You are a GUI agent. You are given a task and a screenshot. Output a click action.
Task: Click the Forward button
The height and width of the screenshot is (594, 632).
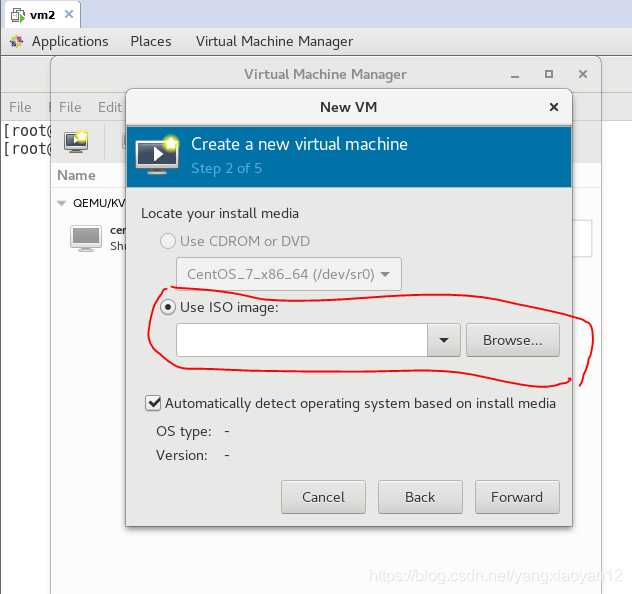(517, 497)
